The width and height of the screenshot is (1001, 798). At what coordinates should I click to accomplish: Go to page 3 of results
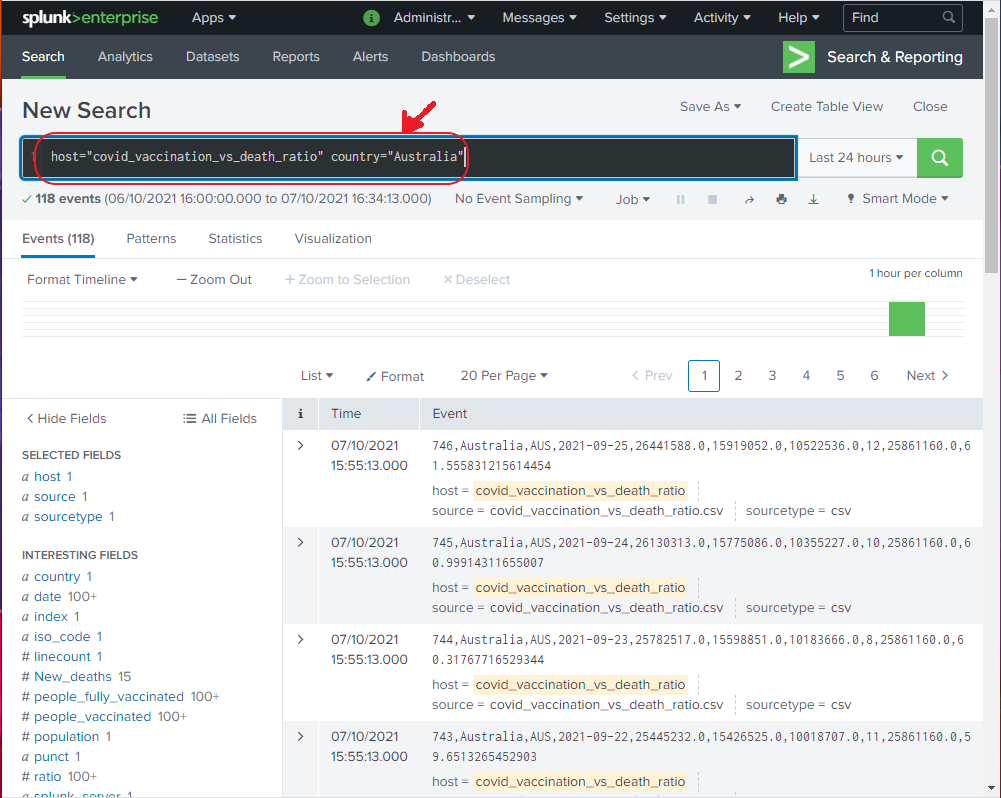click(x=772, y=375)
